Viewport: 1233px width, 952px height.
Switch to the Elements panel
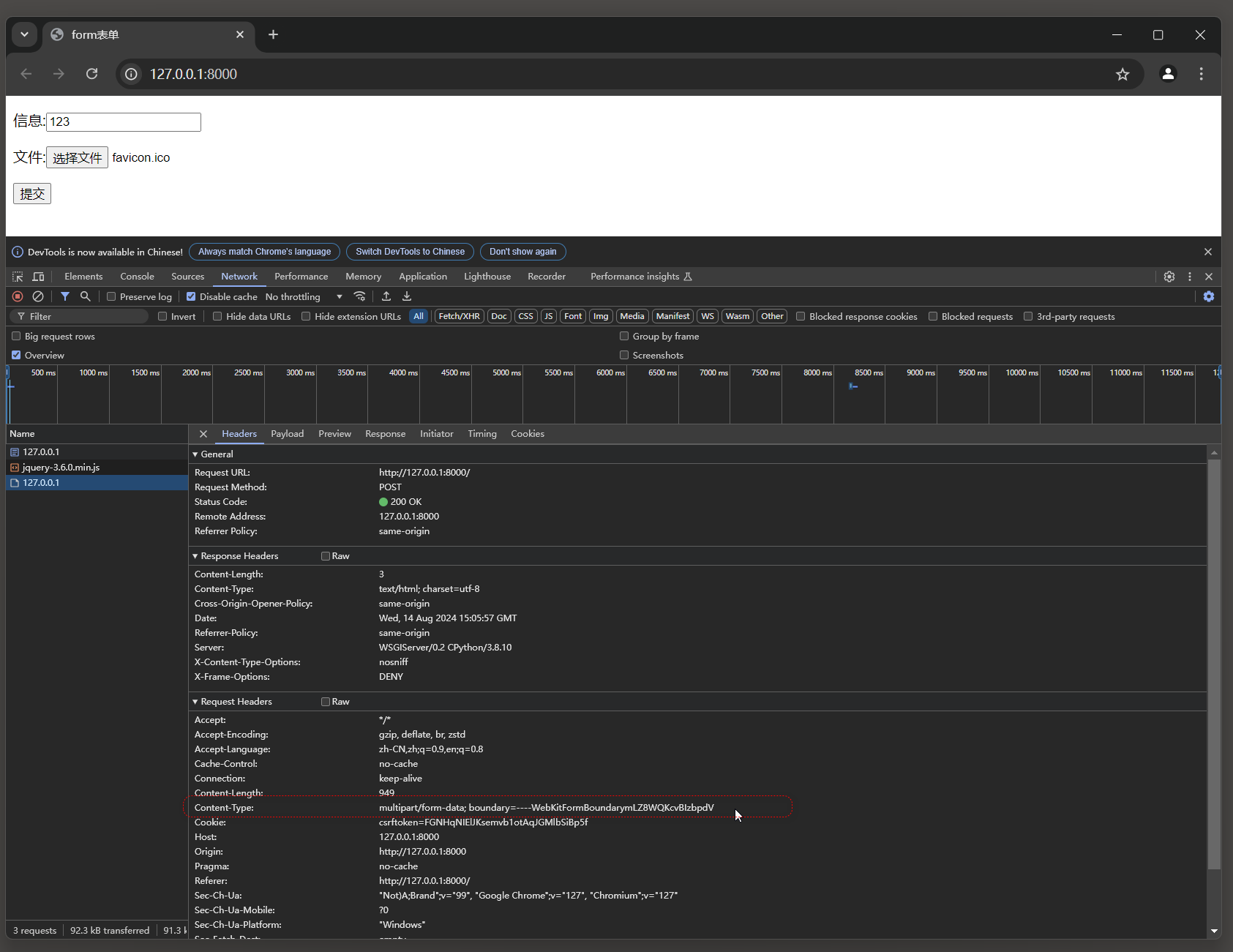pyautogui.click(x=83, y=277)
